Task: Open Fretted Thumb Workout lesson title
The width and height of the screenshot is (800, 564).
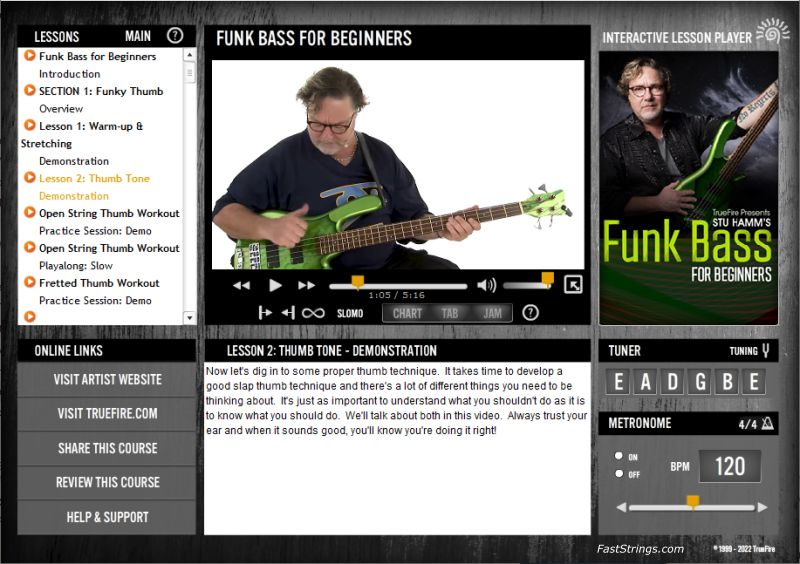Action: pyautogui.click(x=99, y=283)
